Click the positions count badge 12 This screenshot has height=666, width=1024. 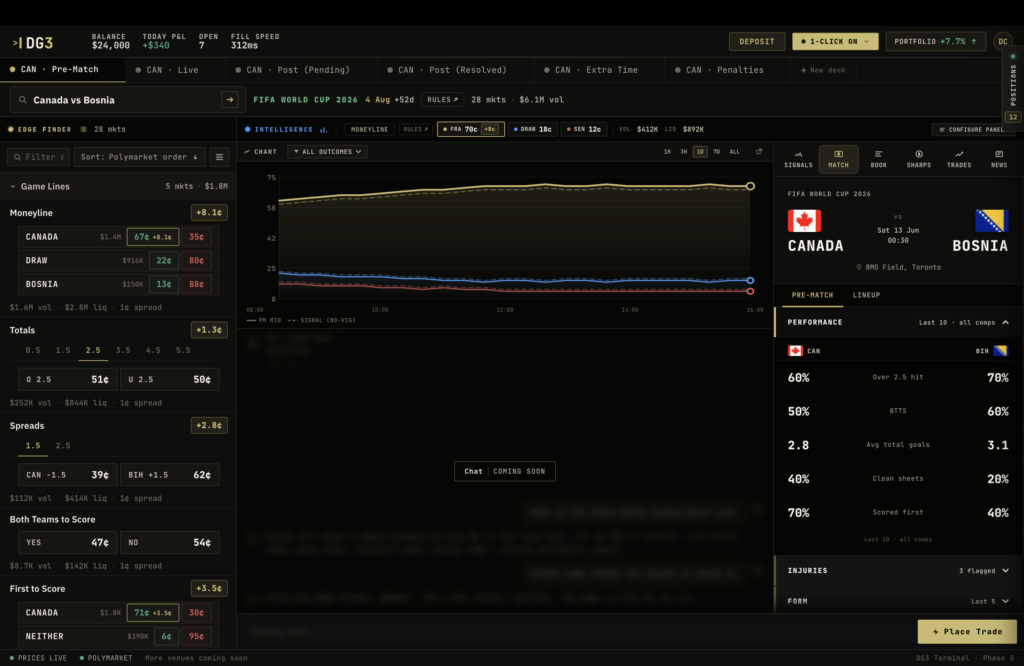pos(1012,117)
